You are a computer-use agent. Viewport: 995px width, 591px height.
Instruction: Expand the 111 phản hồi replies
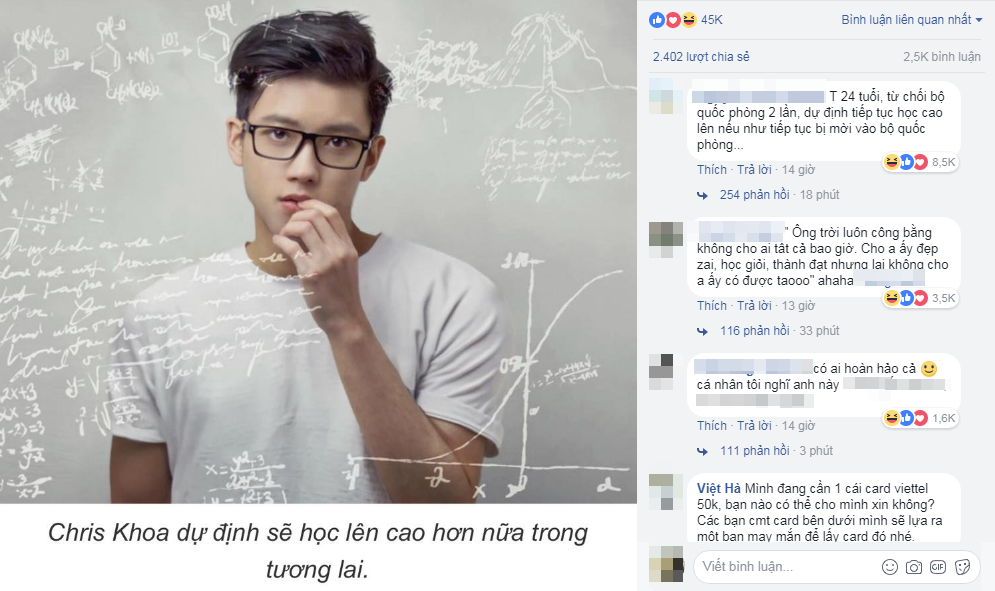(754, 451)
